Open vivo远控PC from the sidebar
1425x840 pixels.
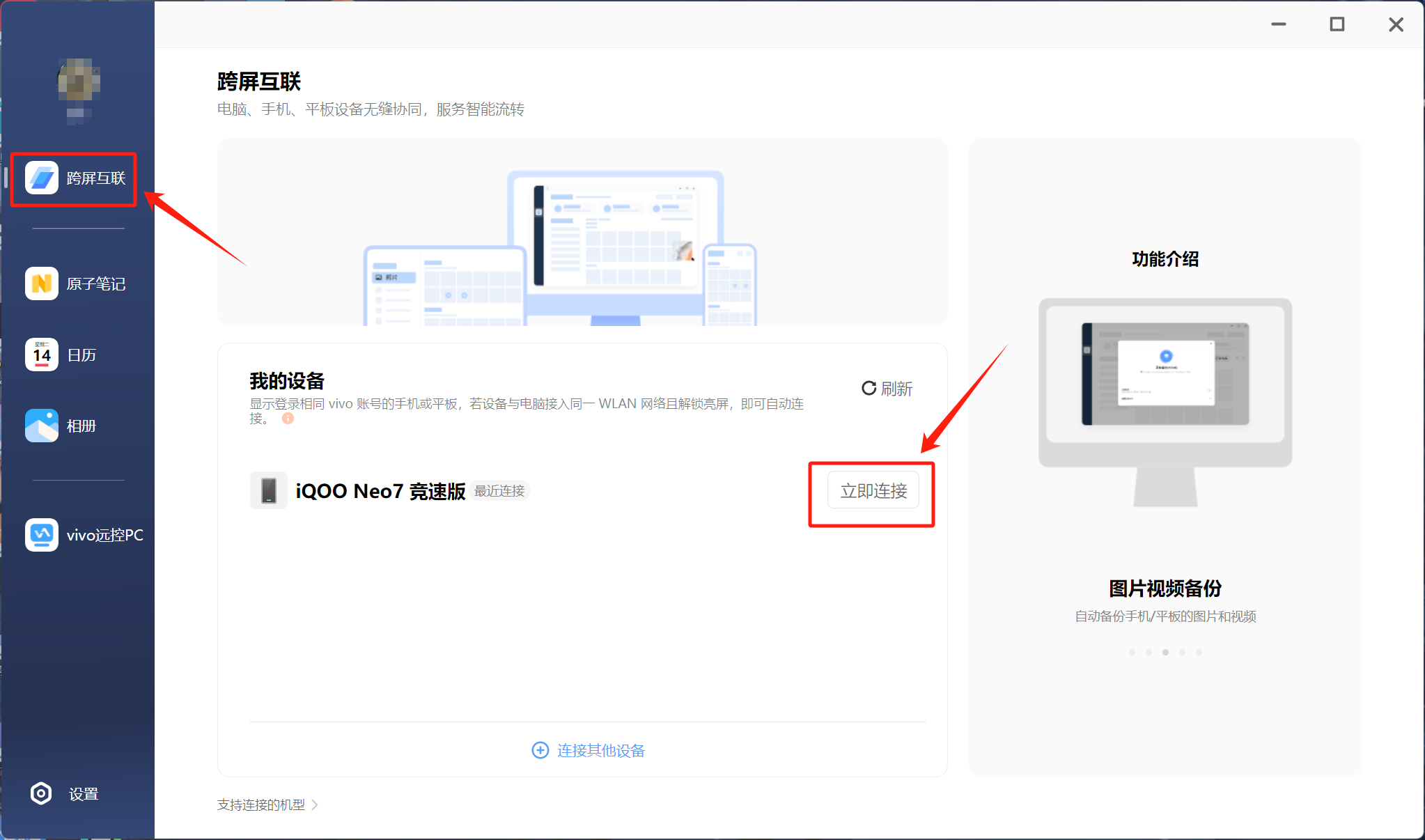(x=84, y=535)
